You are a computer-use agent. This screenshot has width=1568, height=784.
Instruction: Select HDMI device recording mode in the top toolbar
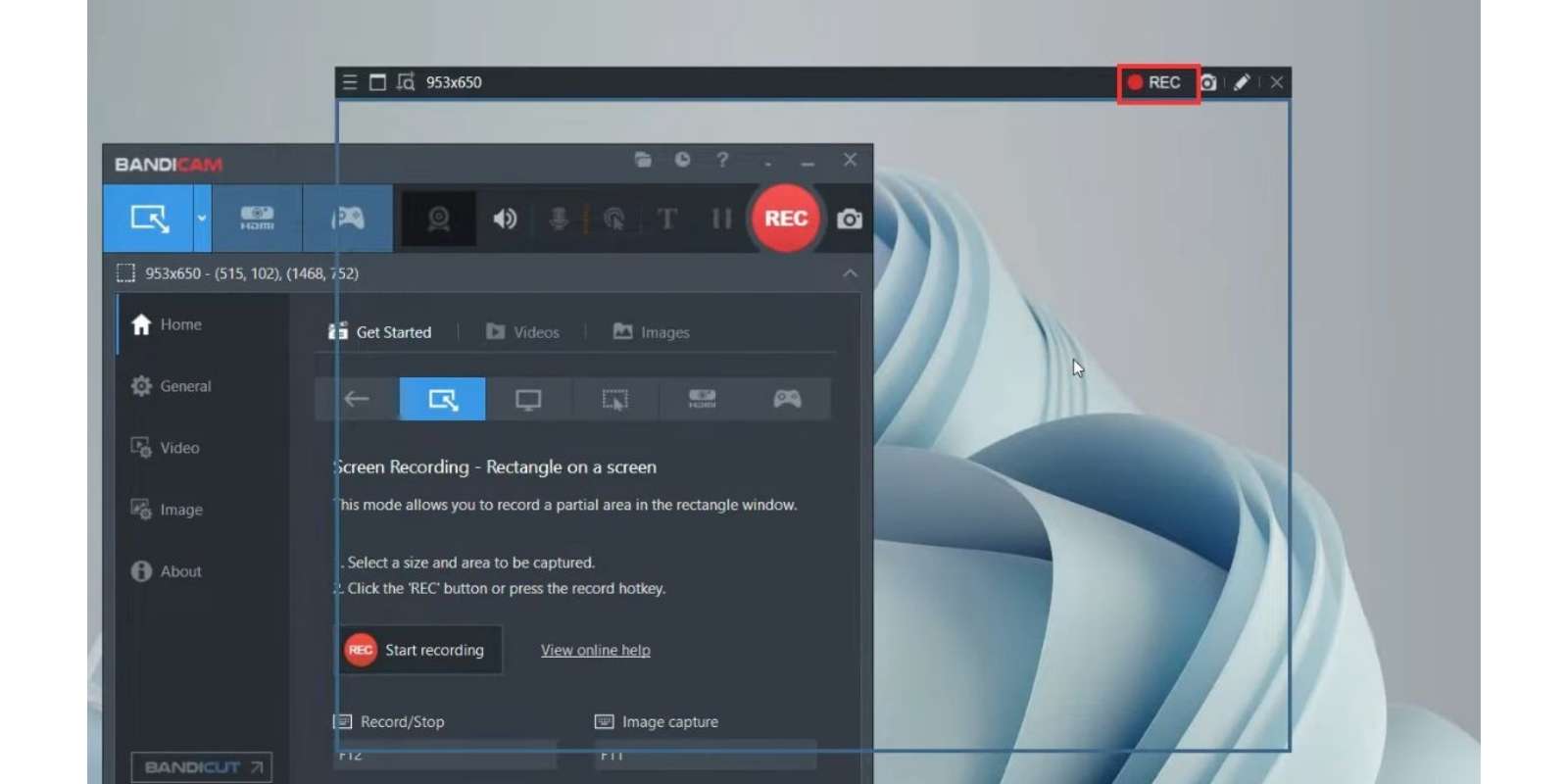pyautogui.click(x=257, y=219)
